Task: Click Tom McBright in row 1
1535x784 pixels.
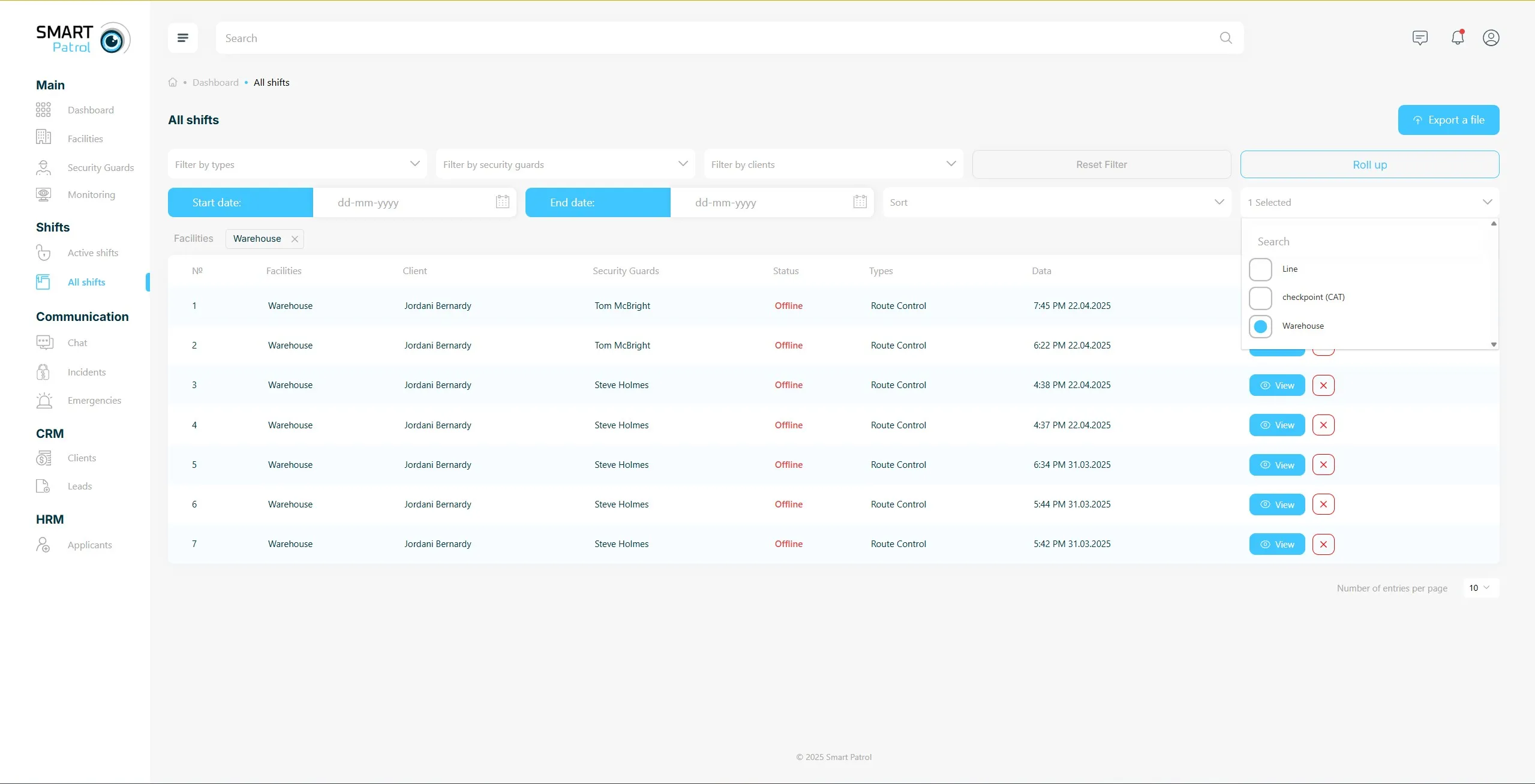Action: coord(622,305)
